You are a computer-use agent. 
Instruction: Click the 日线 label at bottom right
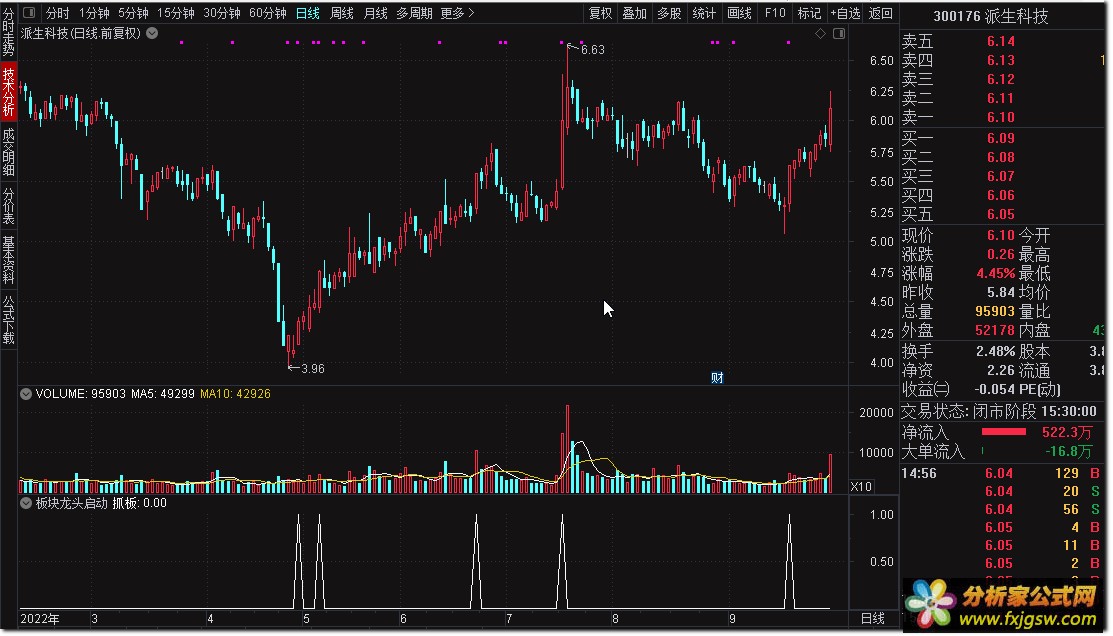[x=872, y=618]
